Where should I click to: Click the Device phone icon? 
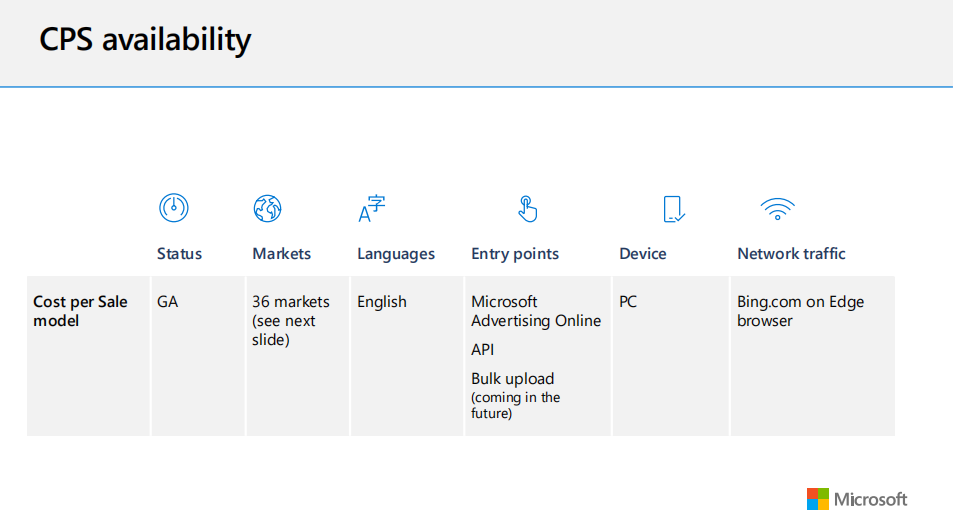[674, 208]
